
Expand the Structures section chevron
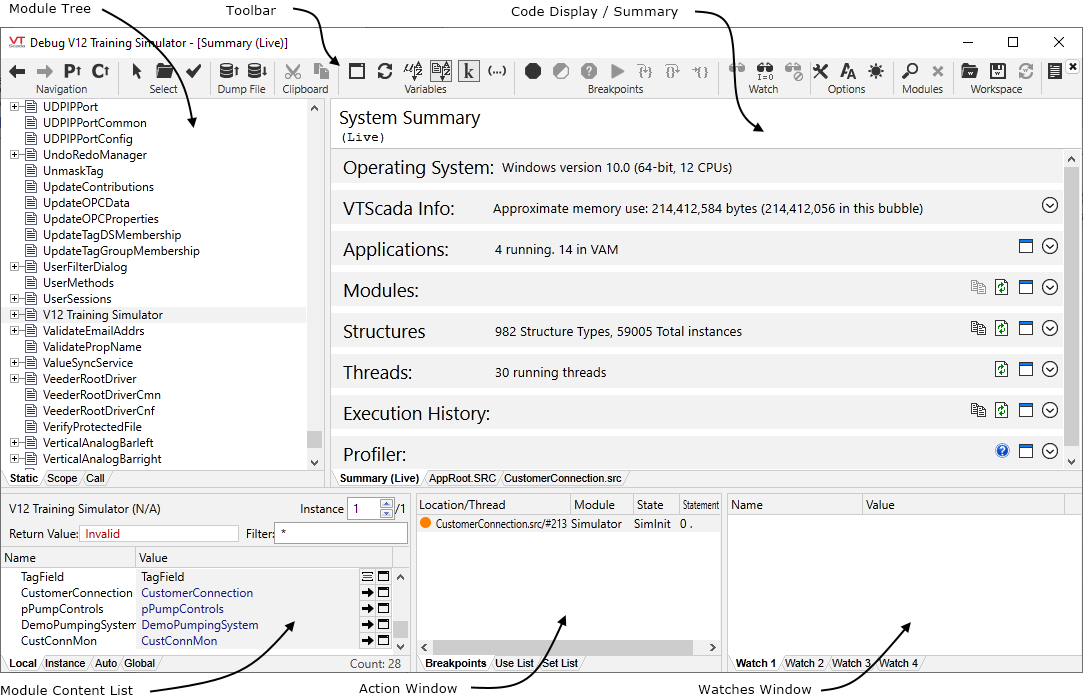1050,328
